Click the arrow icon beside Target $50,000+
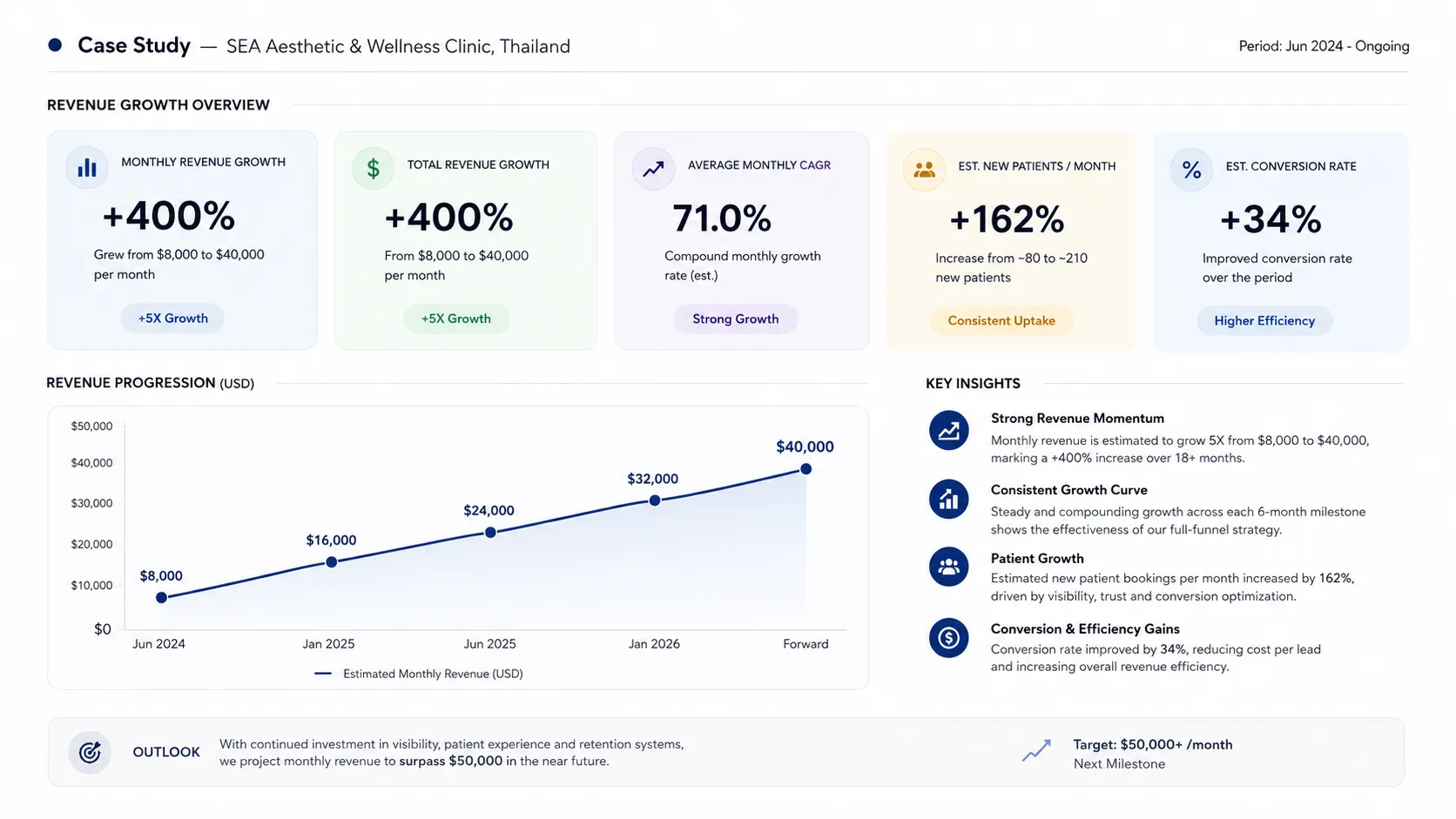 [x=1036, y=750]
